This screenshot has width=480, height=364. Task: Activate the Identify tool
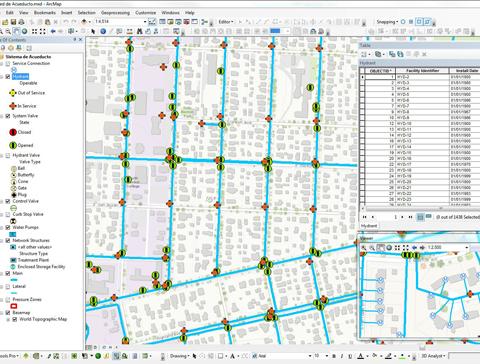click(x=103, y=31)
